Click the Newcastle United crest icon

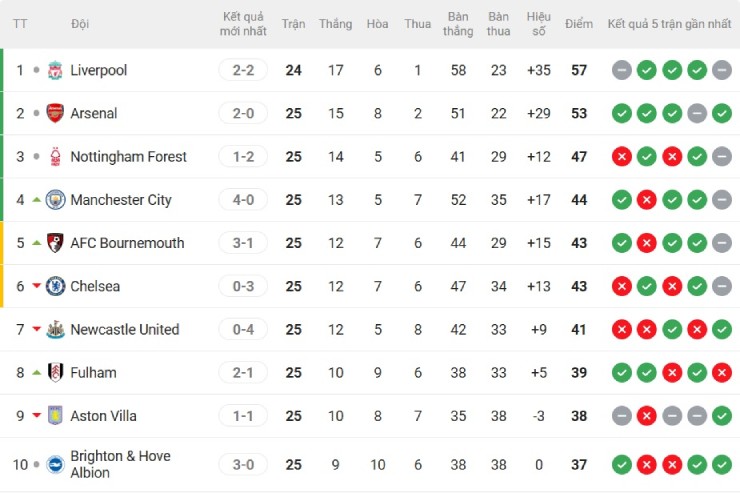coord(55,329)
